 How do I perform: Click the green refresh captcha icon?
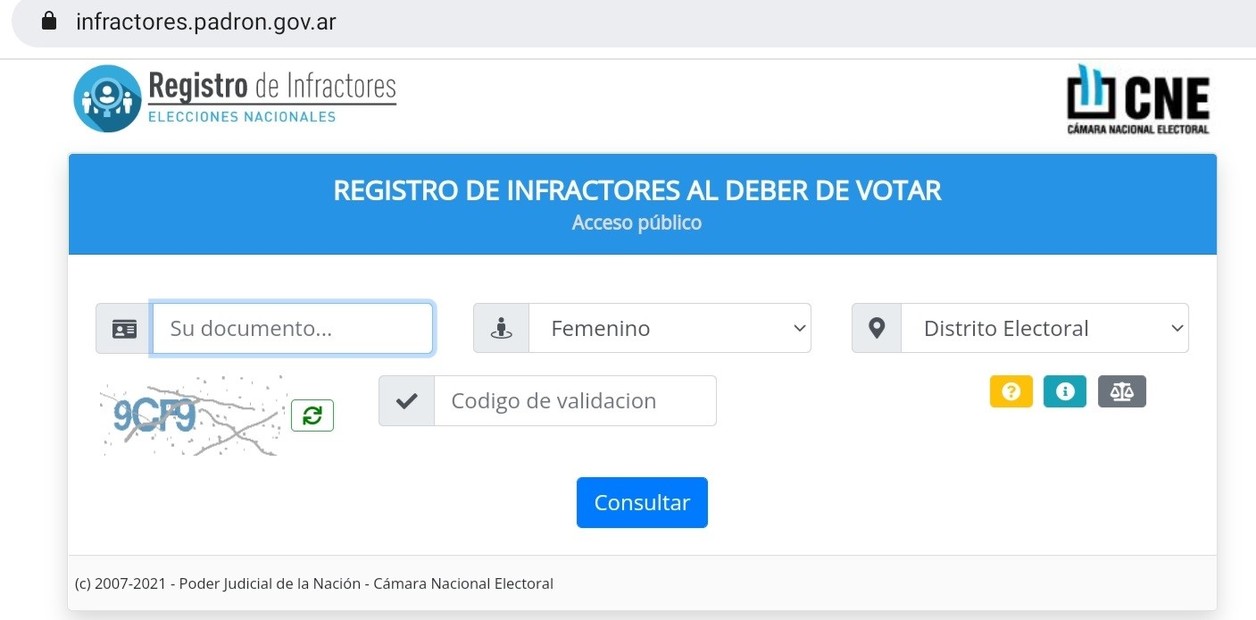click(x=312, y=416)
